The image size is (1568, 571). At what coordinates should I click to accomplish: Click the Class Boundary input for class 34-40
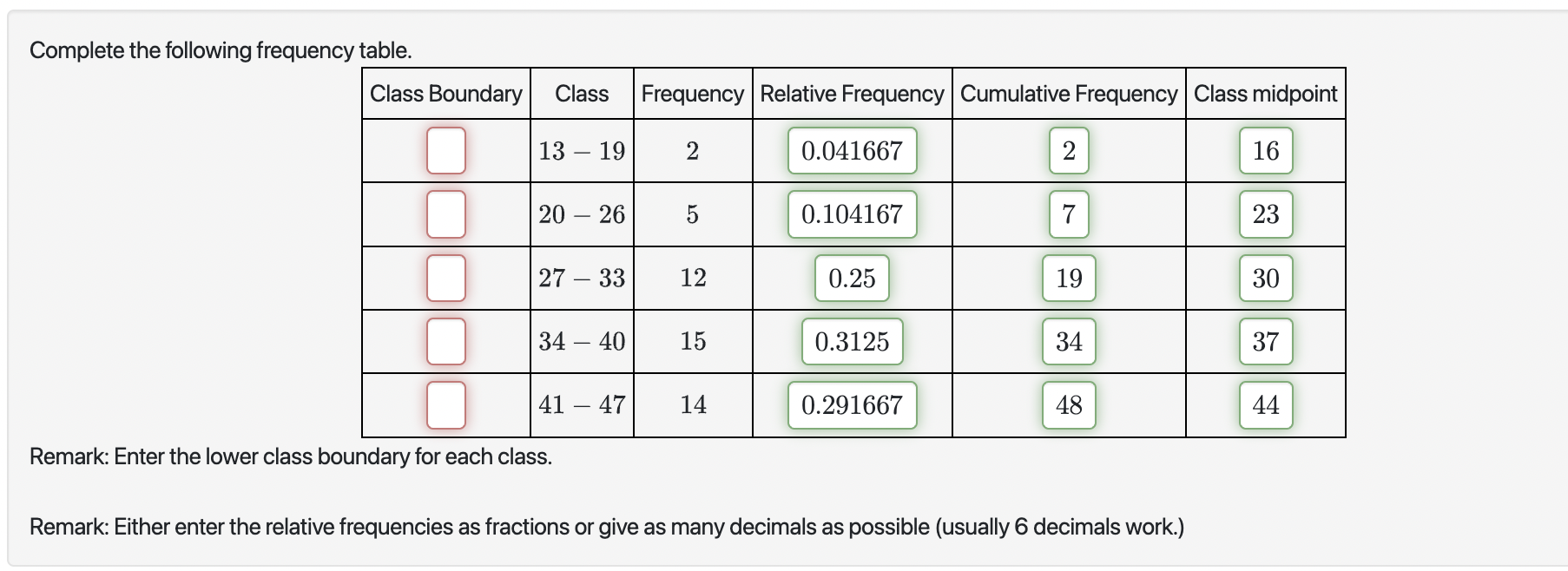(x=445, y=341)
